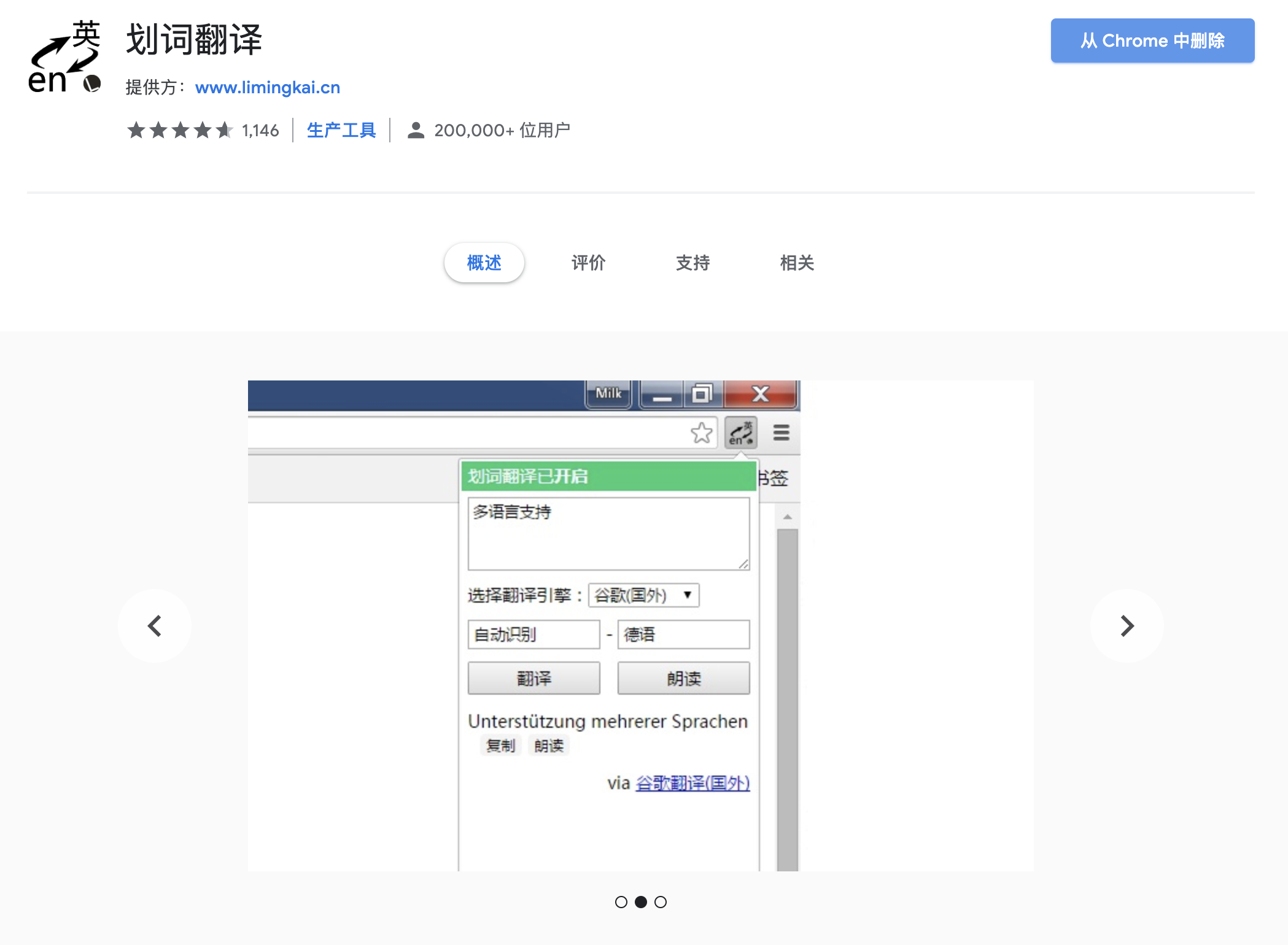This screenshot has height=945, width=1288.
Task: Select the second carousel dot
Action: point(641,902)
